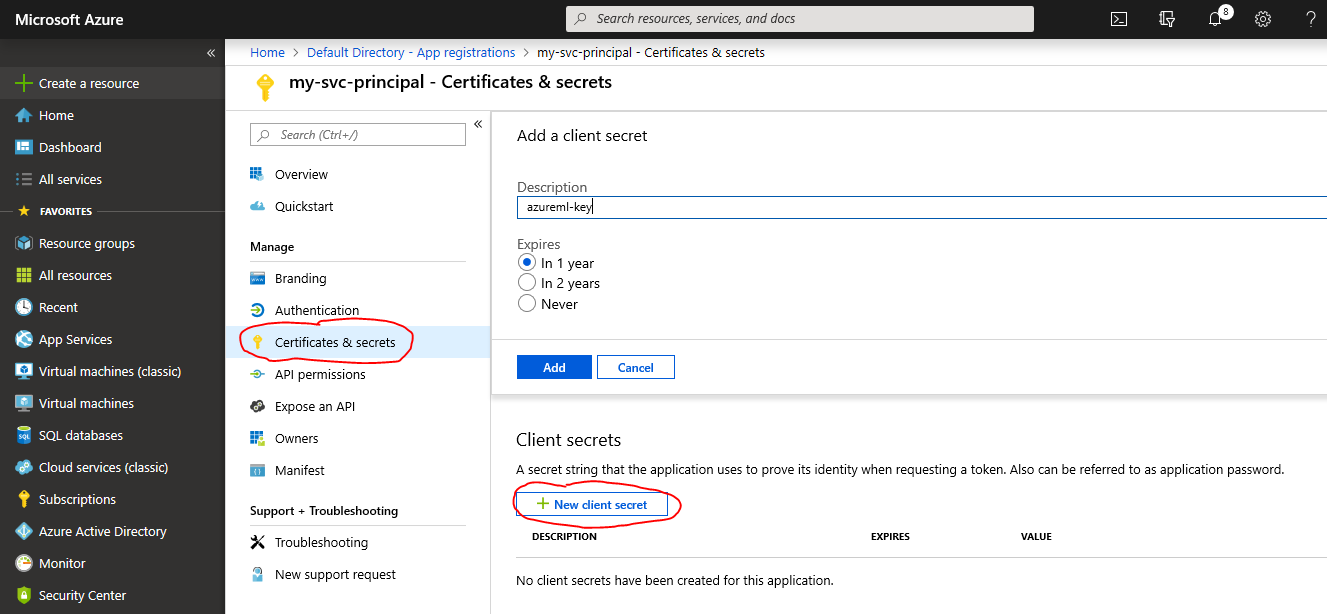Click the Azure Active Directory icon
This screenshot has height=614, width=1327.
24,531
